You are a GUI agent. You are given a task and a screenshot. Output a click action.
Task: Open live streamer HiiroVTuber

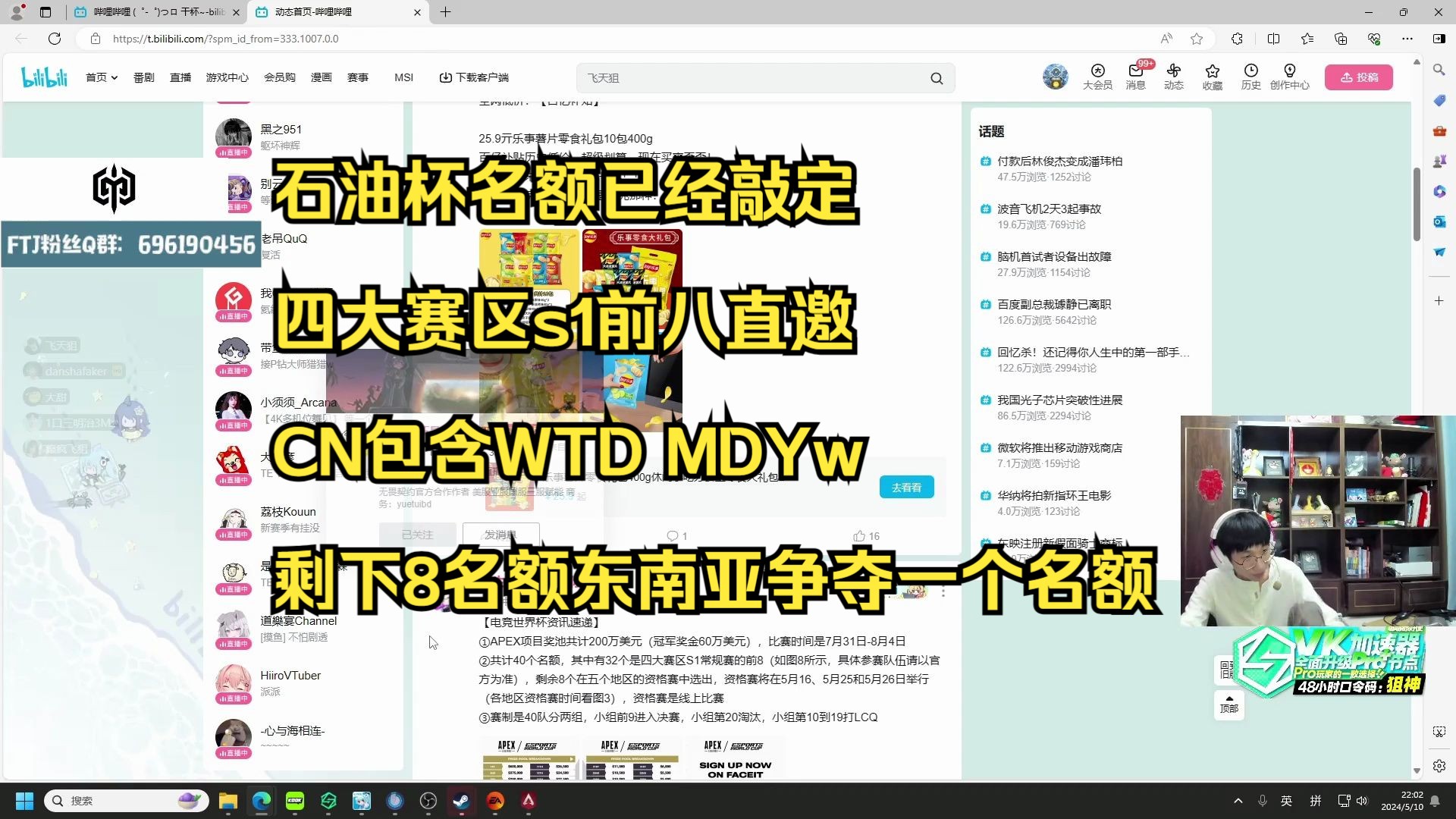click(x=290, y=676)
